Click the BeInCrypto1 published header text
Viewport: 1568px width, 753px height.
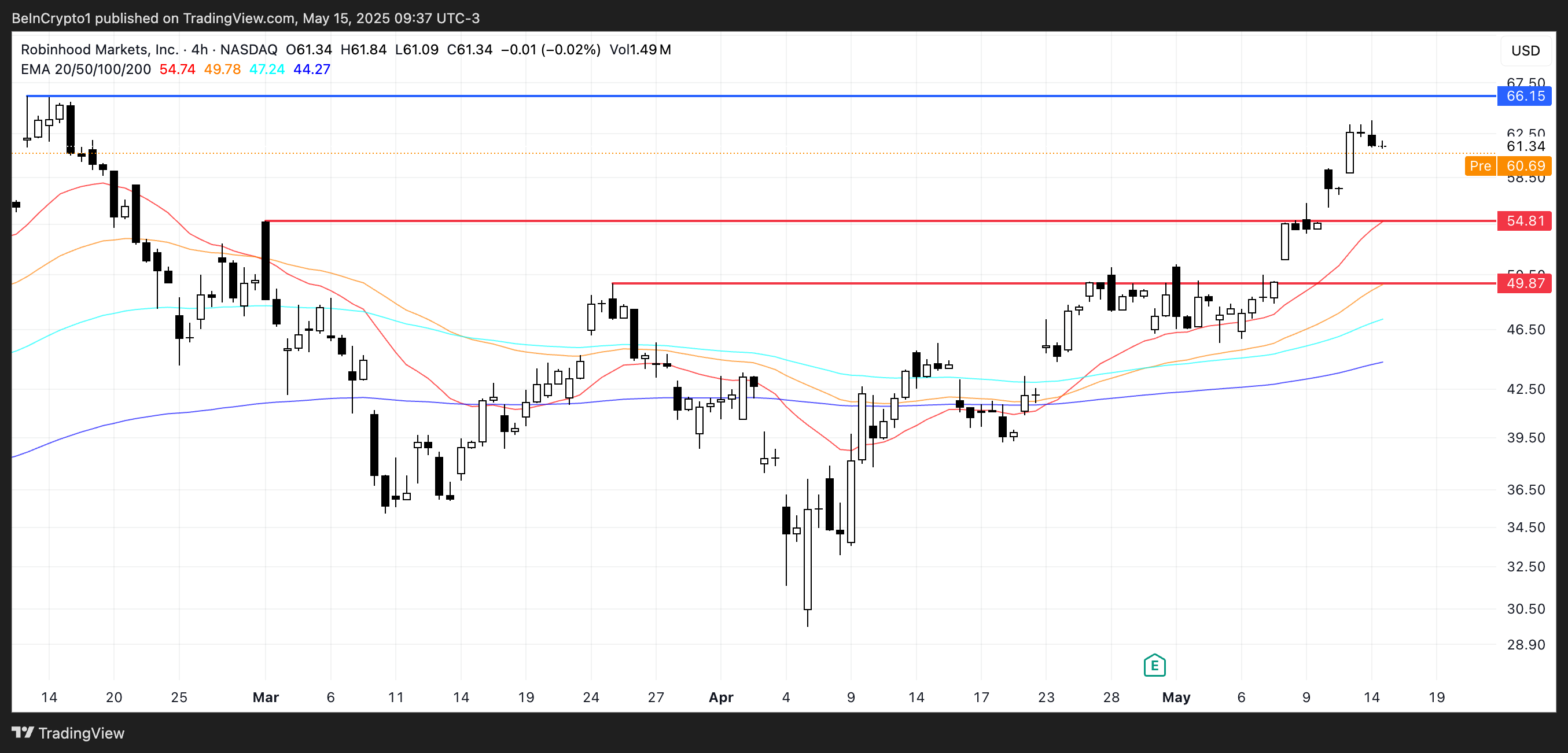tap(246, 19)
